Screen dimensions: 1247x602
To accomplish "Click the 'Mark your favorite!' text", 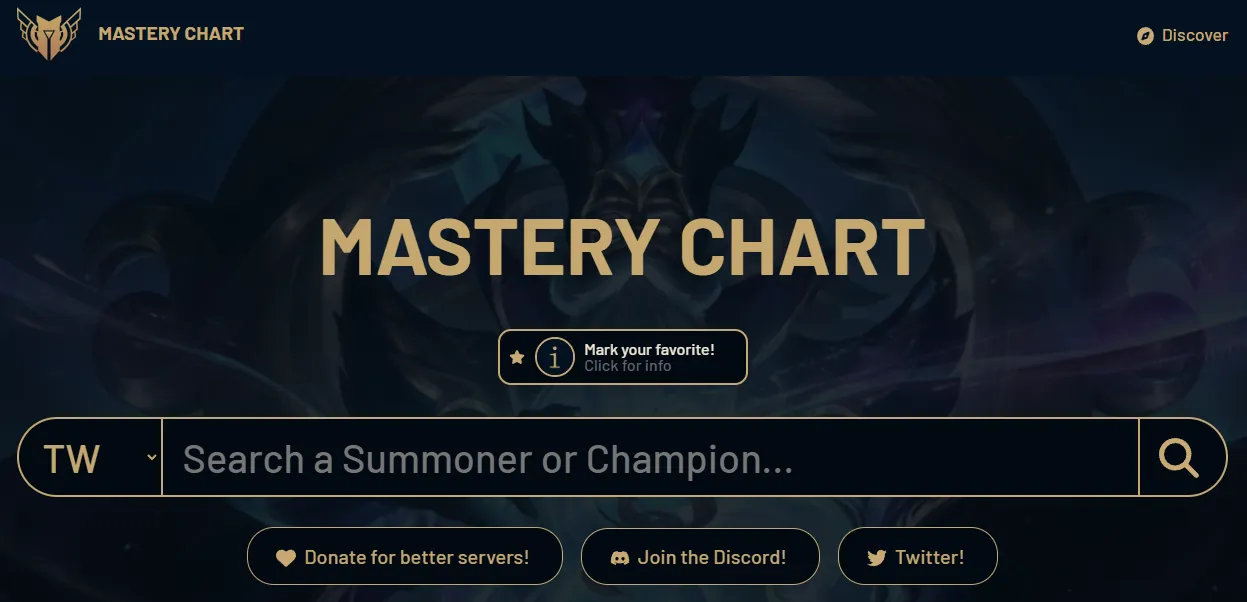I will 649,350.
